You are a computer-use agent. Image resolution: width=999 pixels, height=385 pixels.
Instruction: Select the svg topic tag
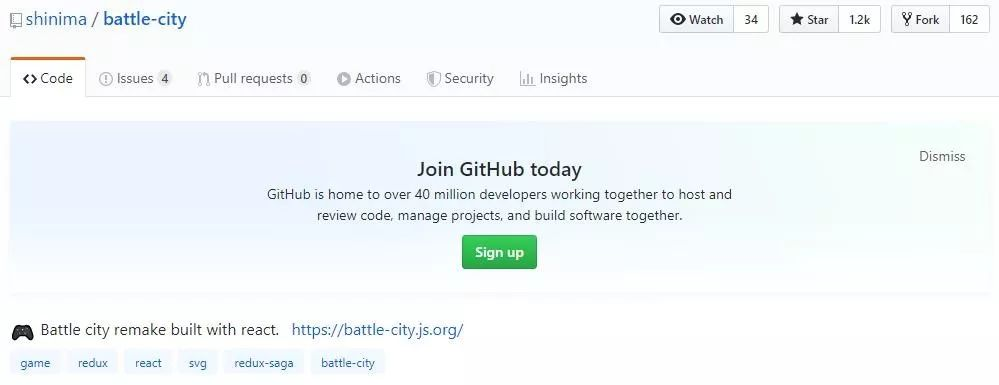[x=198, y=363]
